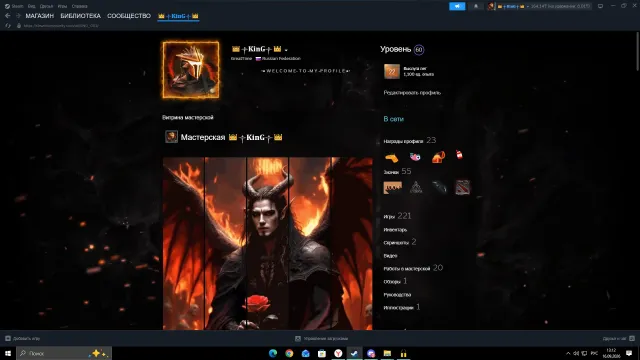
Task: Click the small avatar in the title bar
Action: click(491, 6)
